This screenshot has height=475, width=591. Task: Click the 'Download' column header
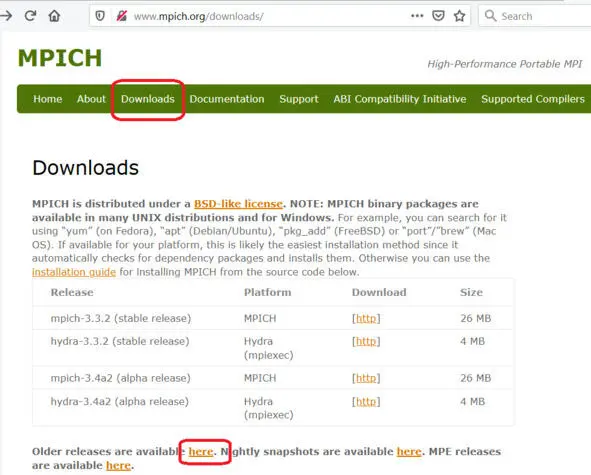tap(379, 293)
